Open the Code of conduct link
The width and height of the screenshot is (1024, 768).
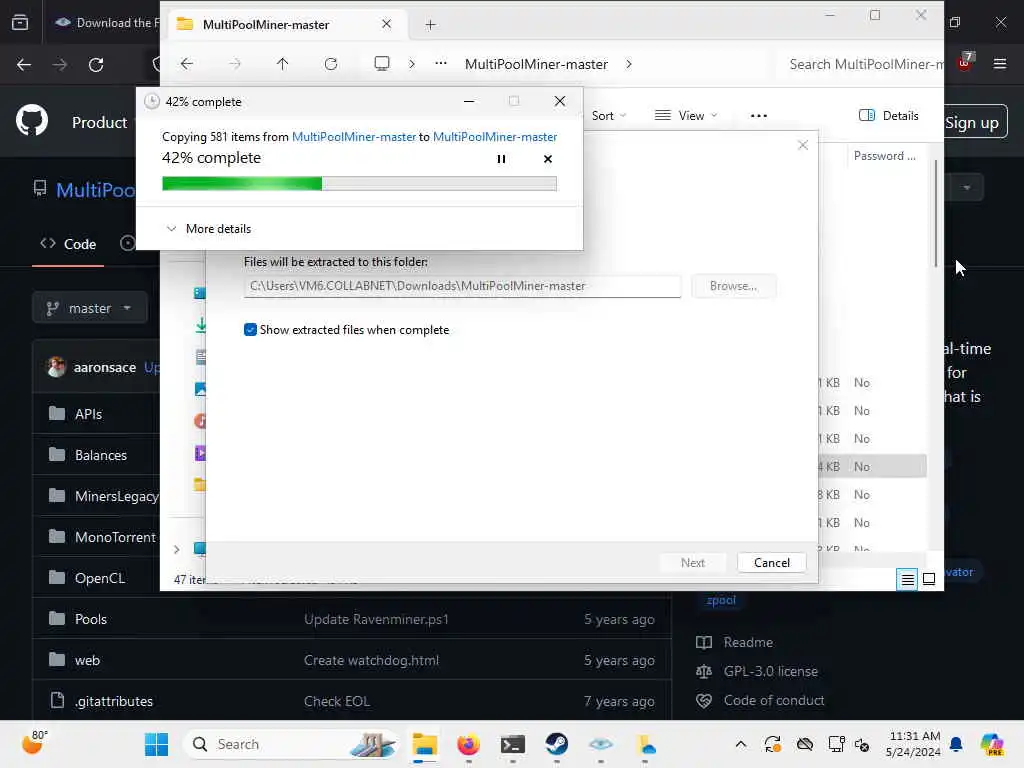[760, 700]
